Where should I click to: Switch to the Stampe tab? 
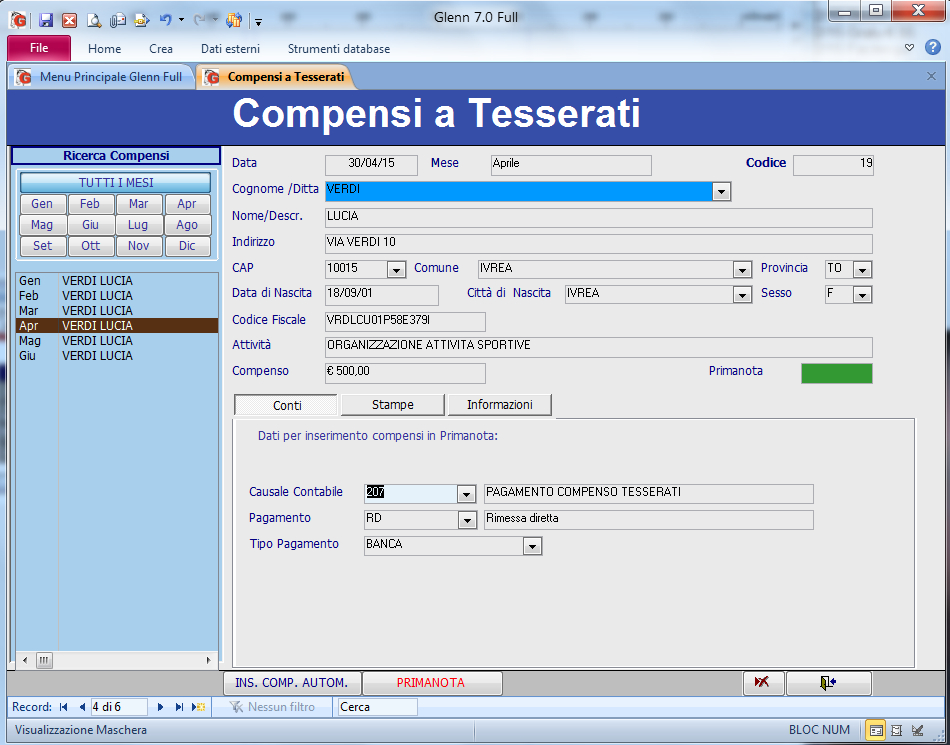393,405
